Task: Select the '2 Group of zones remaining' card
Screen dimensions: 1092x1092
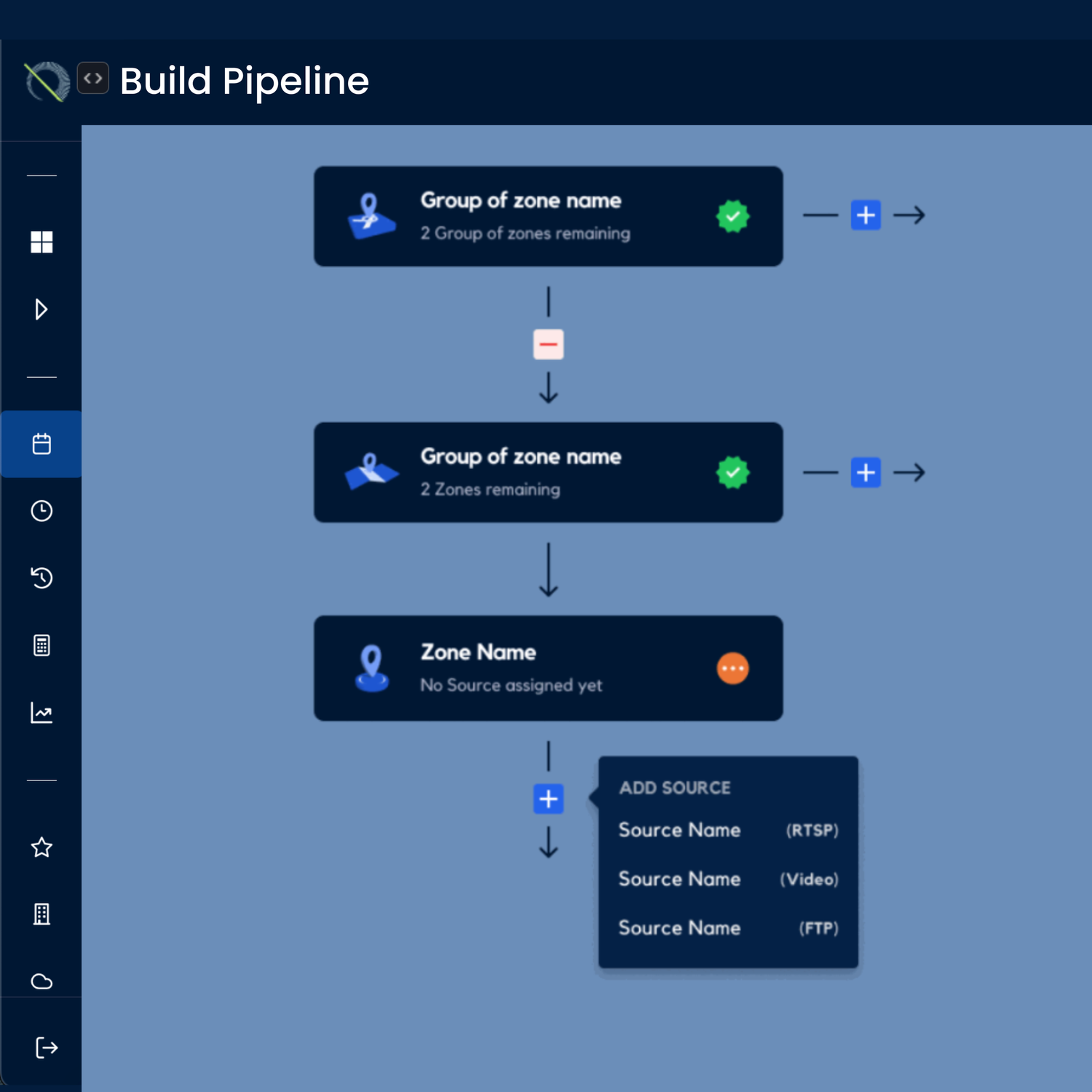Action: click(548, 216)
